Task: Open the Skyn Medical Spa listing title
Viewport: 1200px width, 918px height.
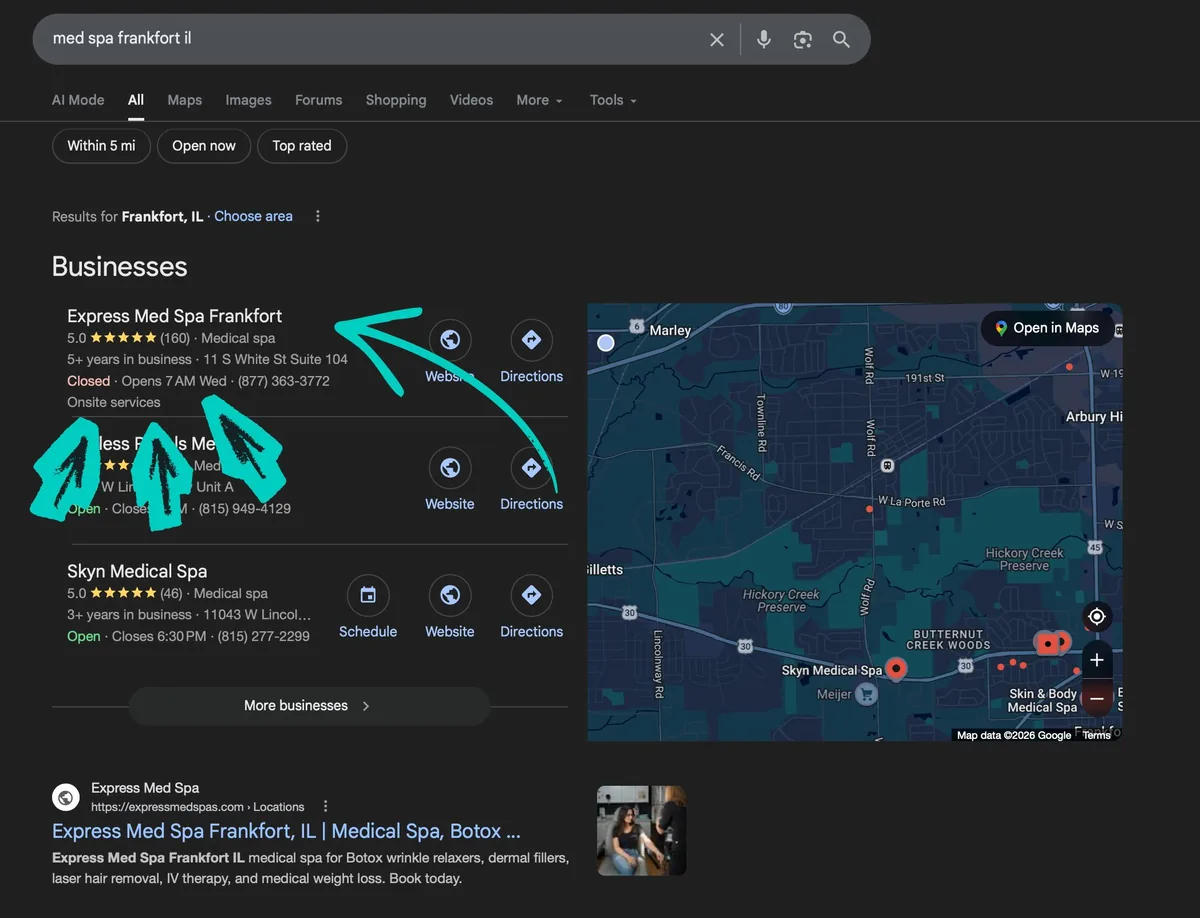Action: 137,571
